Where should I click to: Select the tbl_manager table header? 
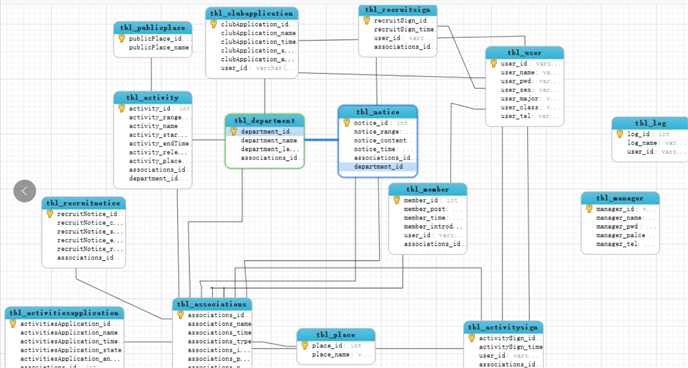[620, 198]
